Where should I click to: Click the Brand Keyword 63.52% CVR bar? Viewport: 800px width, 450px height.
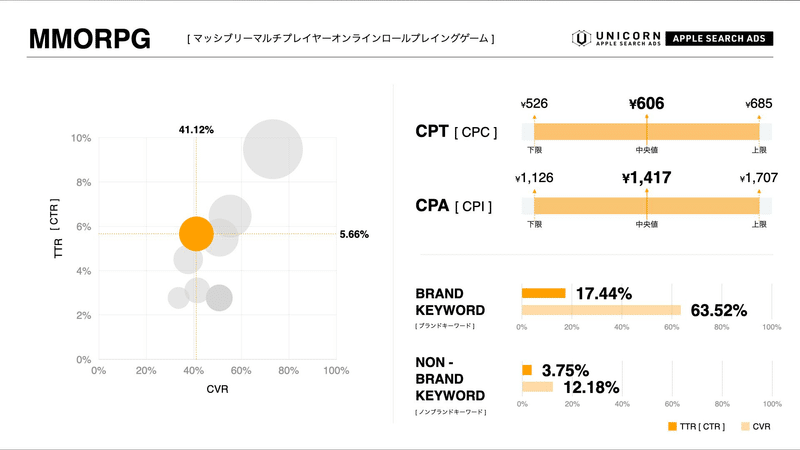coord(601,310)
